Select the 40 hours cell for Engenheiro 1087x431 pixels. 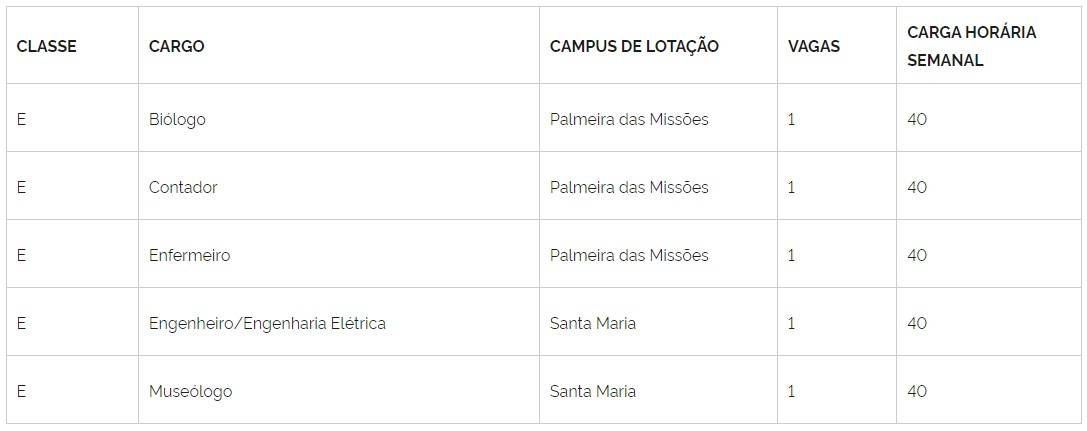(x=917, y=323)
